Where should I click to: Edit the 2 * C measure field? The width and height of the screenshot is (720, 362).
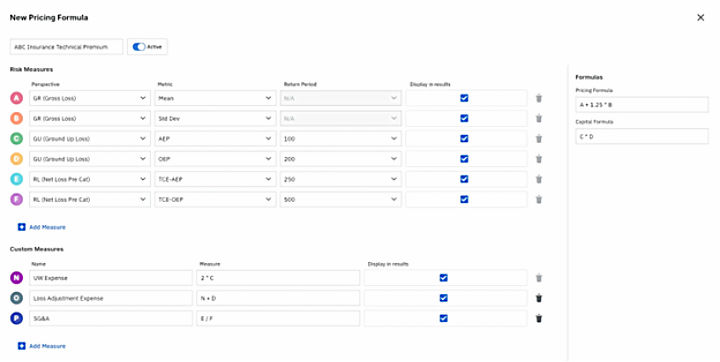278,277
